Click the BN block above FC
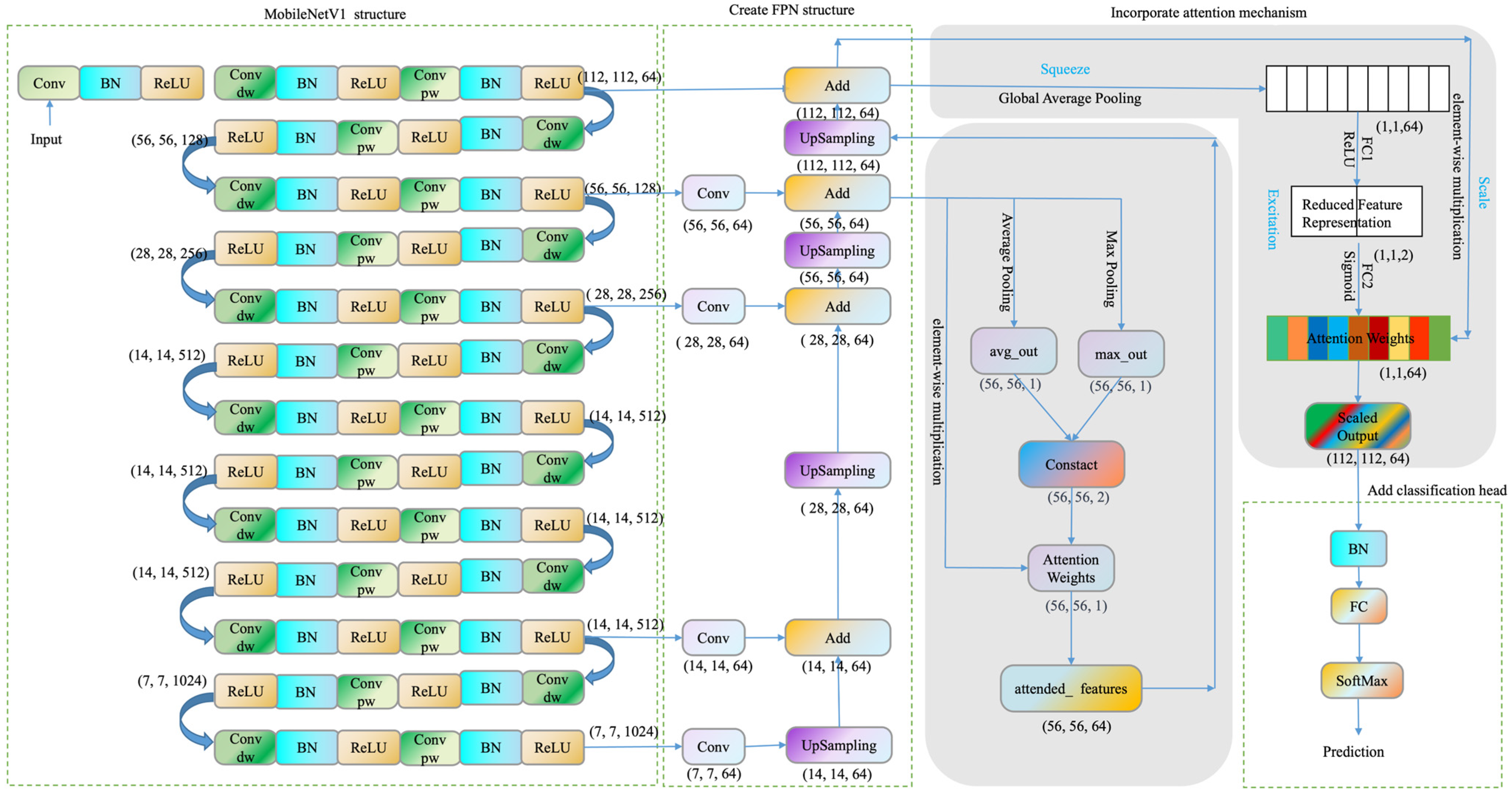Viewport: 1512px width, 794px height. coord(1358,549)
